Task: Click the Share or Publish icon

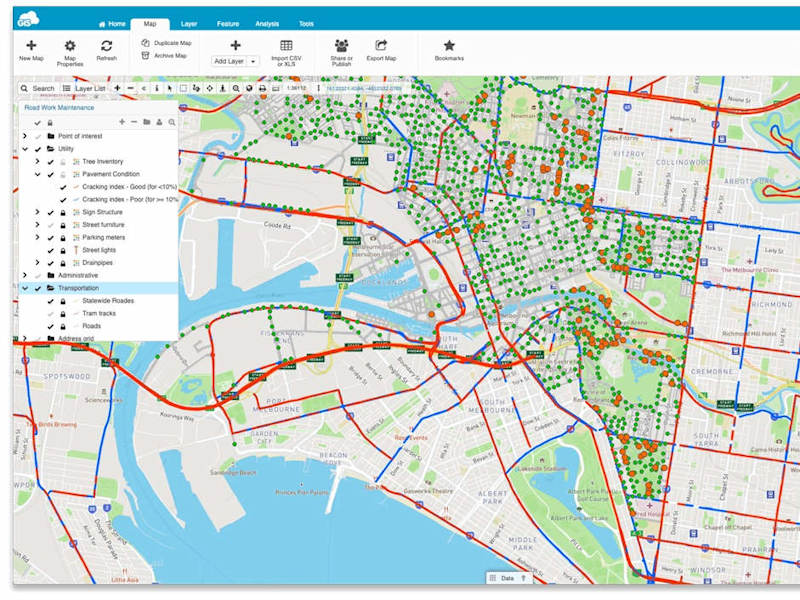Action: click(341, 45)
